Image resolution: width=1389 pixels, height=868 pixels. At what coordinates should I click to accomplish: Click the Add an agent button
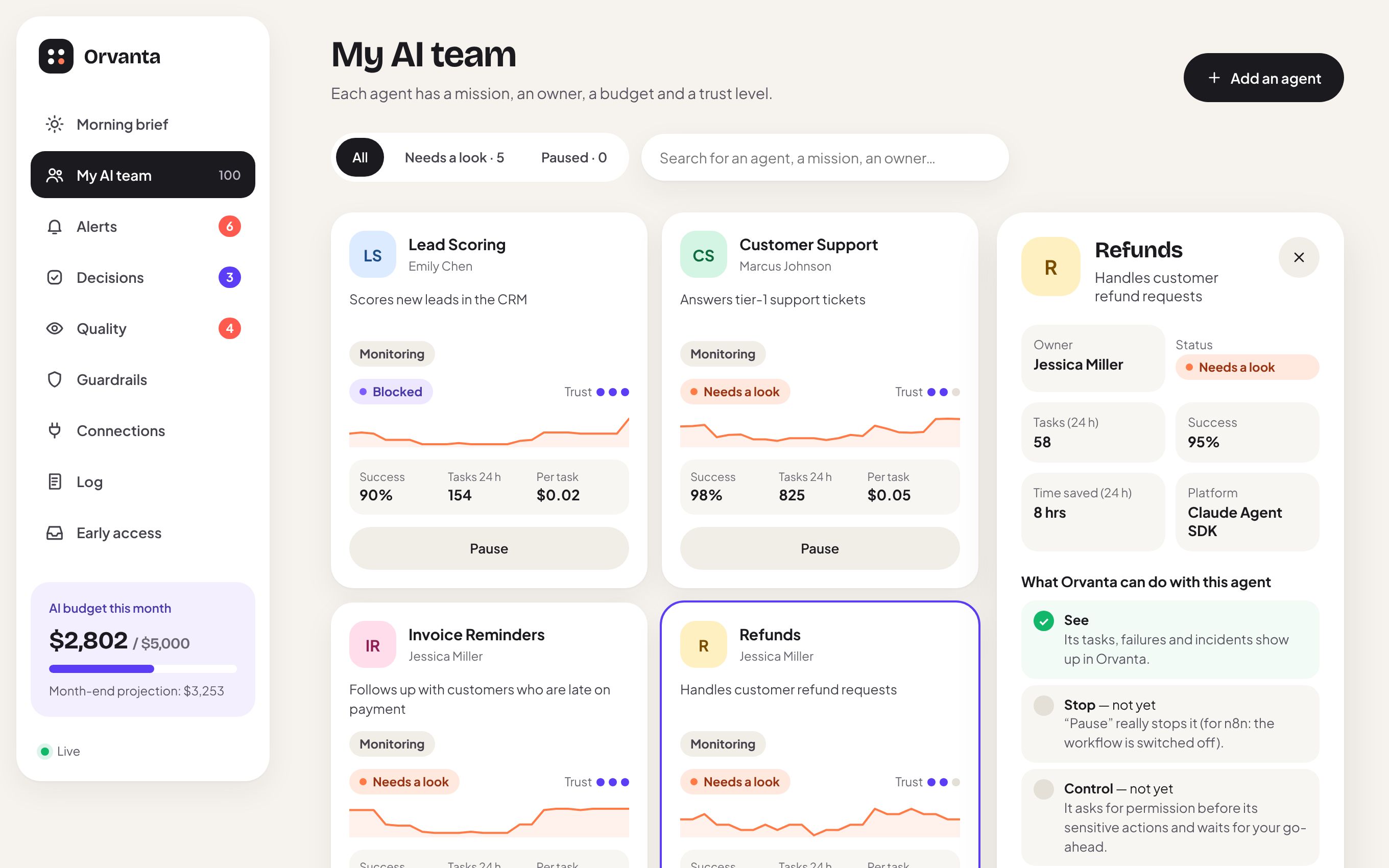point(1263,78)
